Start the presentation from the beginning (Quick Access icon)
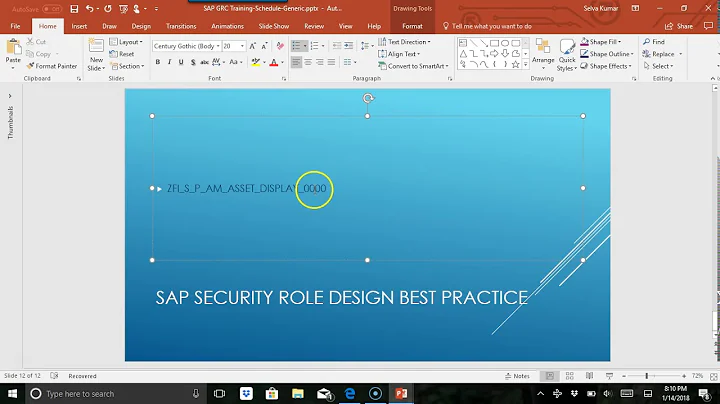720x404 pixels. [x=123, y=9]
